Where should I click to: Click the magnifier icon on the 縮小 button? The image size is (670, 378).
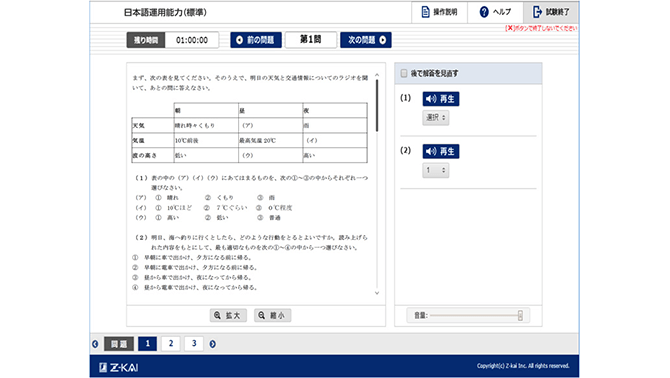click(262, 316)
